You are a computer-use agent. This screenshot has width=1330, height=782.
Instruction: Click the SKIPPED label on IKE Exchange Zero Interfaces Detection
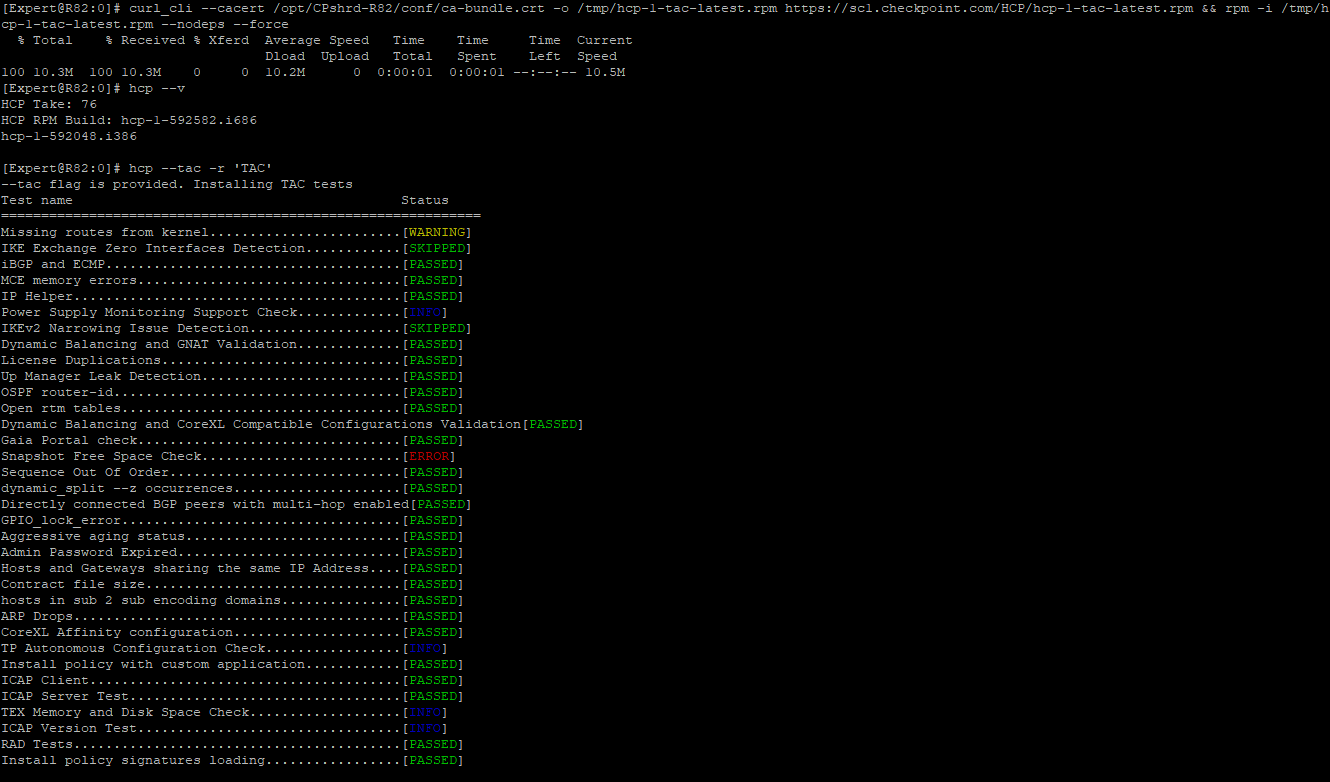(437, 247)
